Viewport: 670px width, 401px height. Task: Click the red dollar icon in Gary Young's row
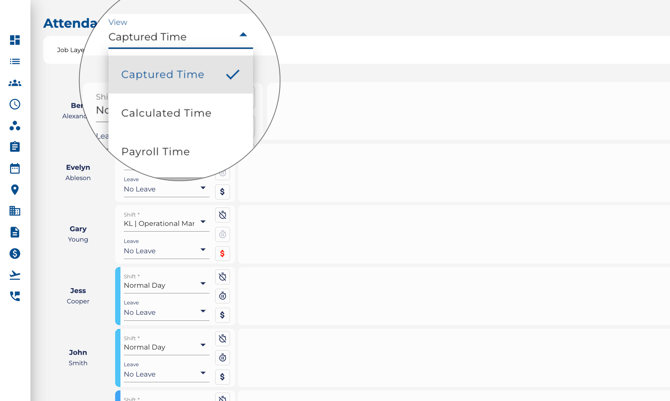point(222,254)
